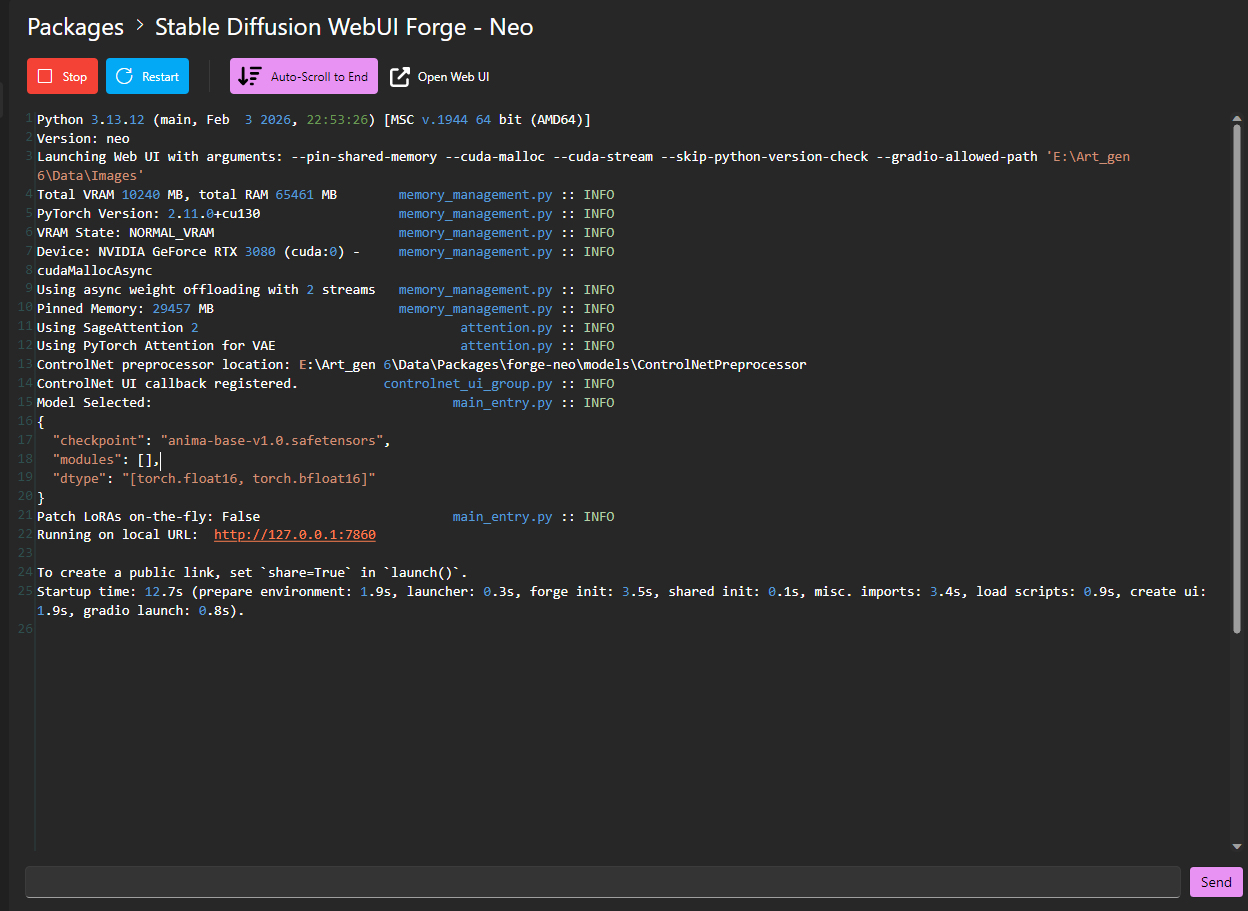Click 'Device: NVIDIA GeForce RTX 3080' line
The height and width of the screenshot is (911, 1248).
click(x=198, y=251)
